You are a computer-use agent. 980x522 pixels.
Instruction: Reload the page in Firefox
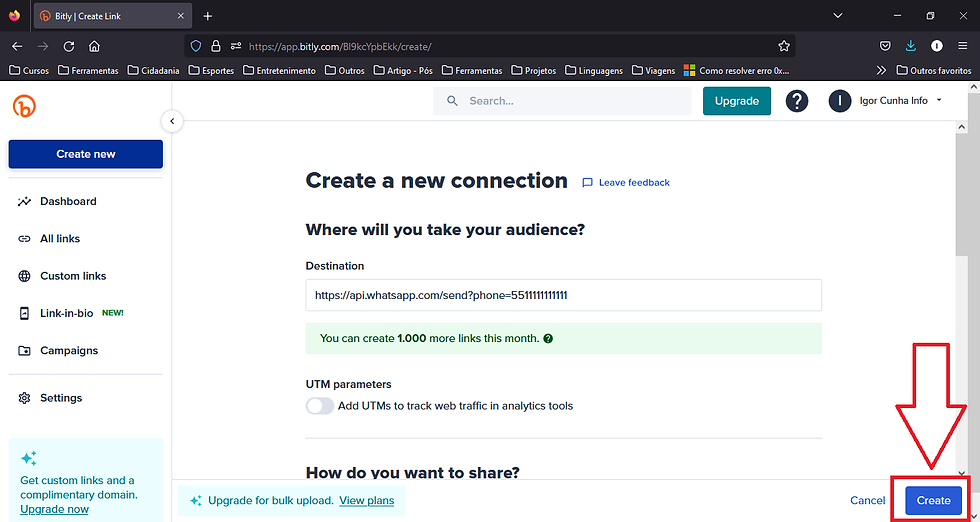69,46
